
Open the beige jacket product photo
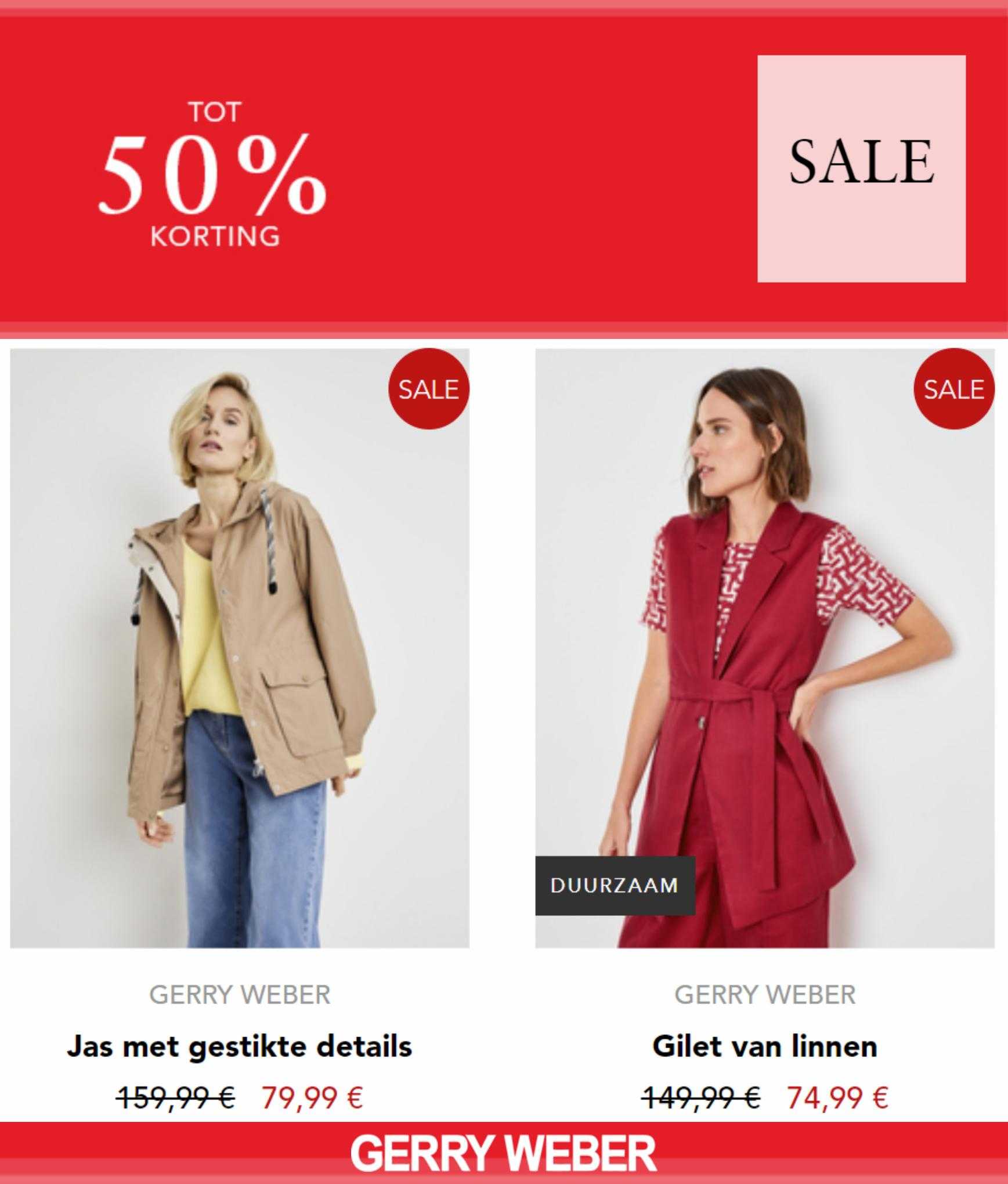pos(240,648)
